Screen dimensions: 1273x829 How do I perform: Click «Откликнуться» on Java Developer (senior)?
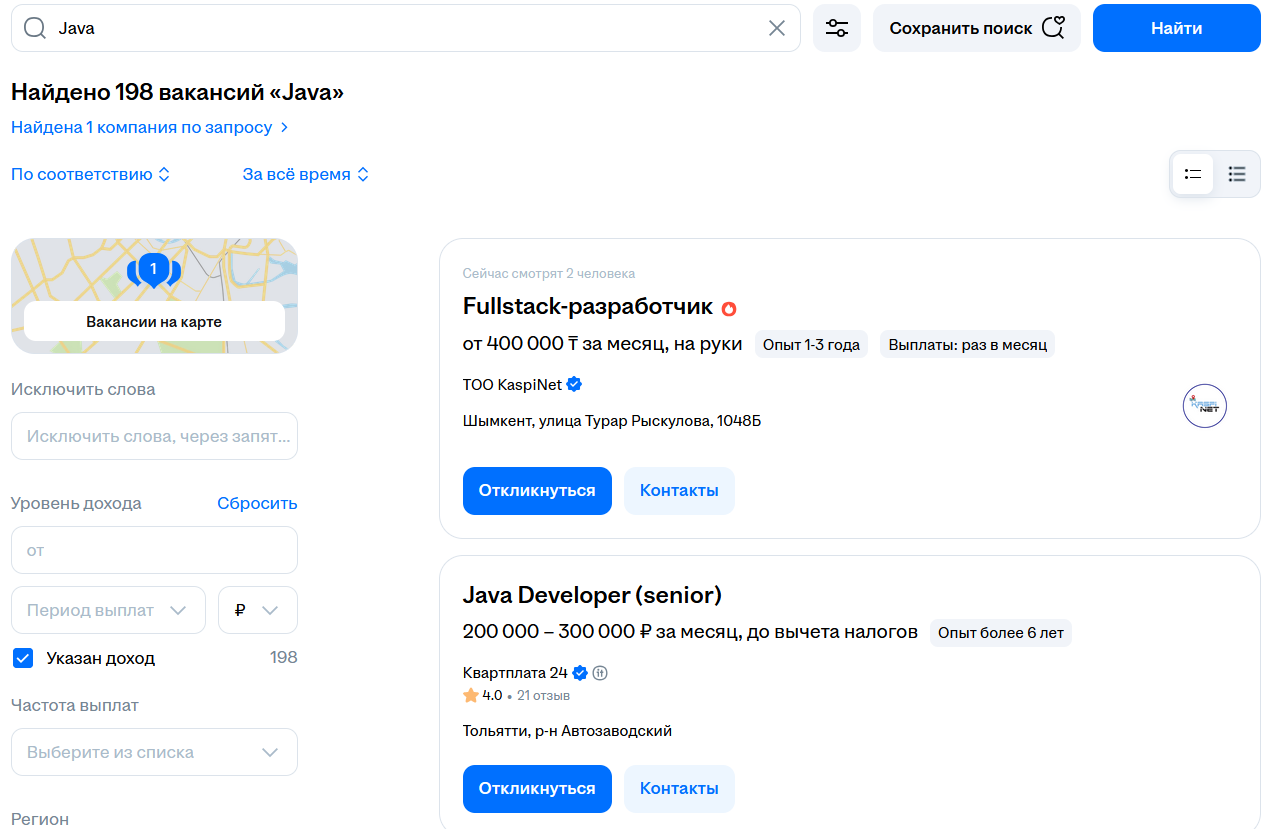click(x=537, y=788)
